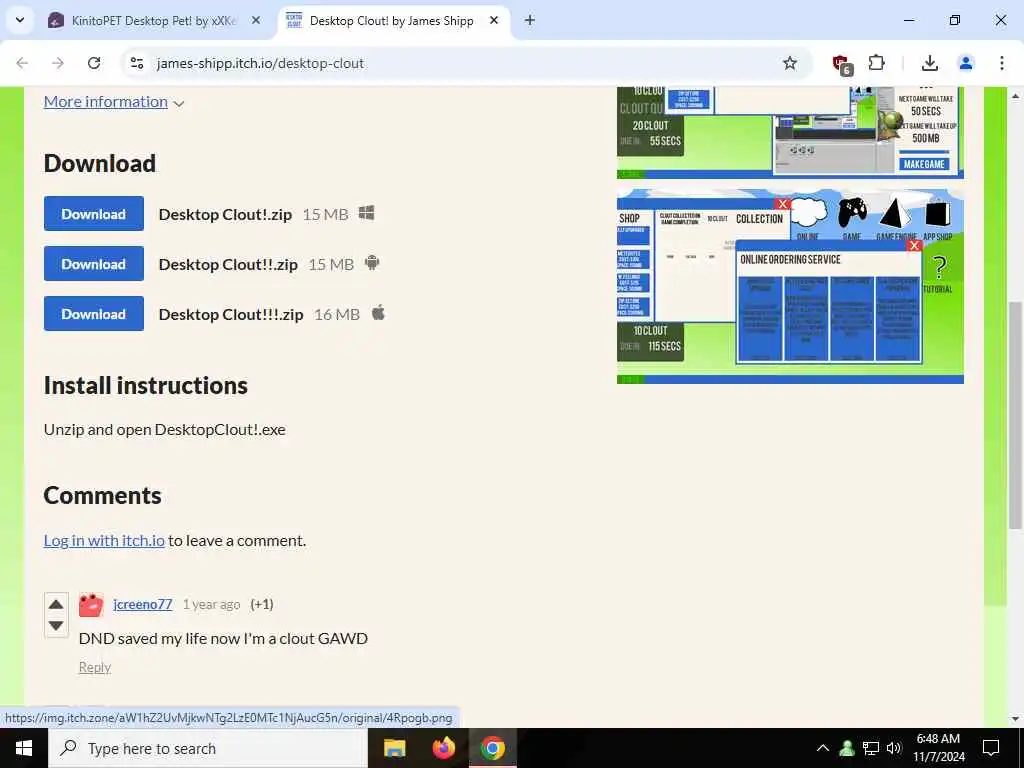
Task: Click the Desktop Clout!!!.zip file name
Action: pos(231,315)
